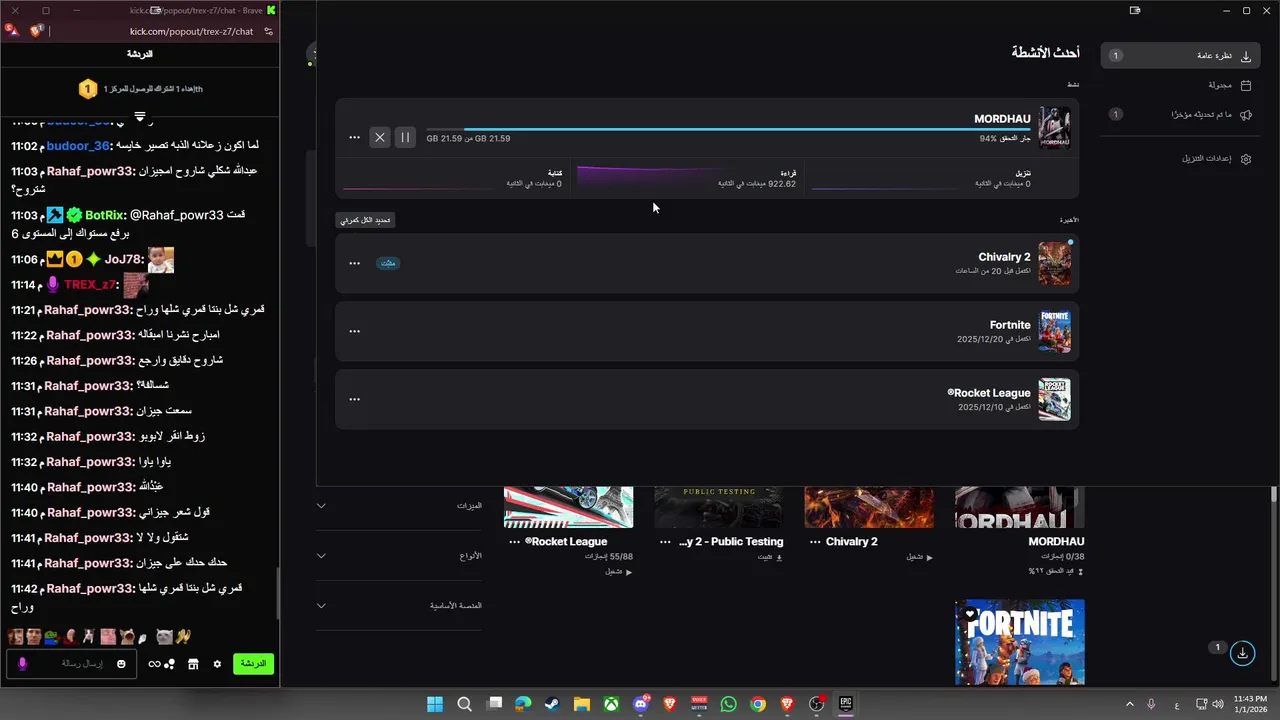Viewport: 1280px width, 720px height.
Task: Collapse the pinned gift banner in Kick chat
Action: (140, 117)
